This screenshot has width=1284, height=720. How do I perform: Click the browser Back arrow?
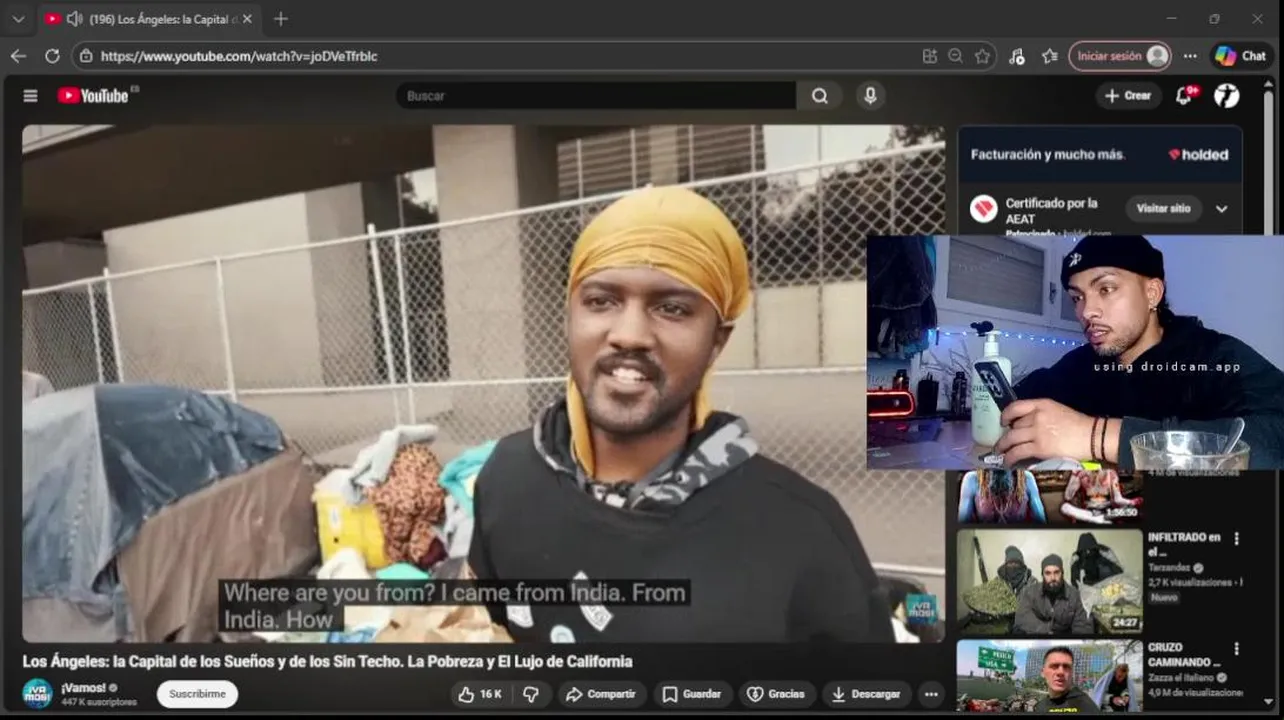click(18, 56)
